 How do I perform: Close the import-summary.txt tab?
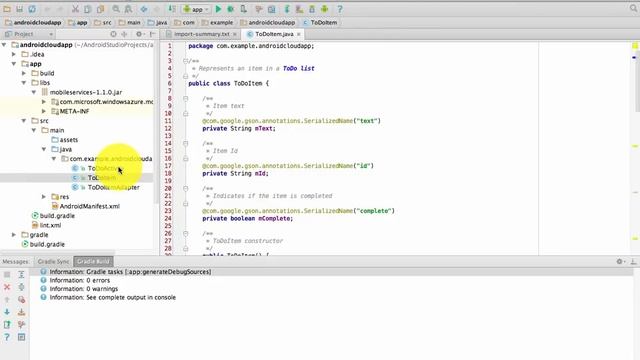click(x=235, y=34)
